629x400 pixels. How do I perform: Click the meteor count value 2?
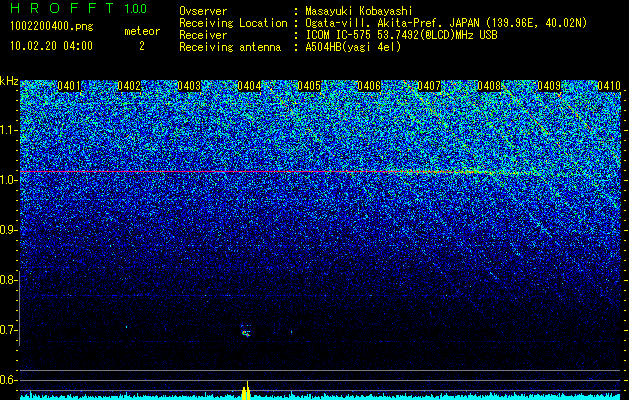coord(142,46)
